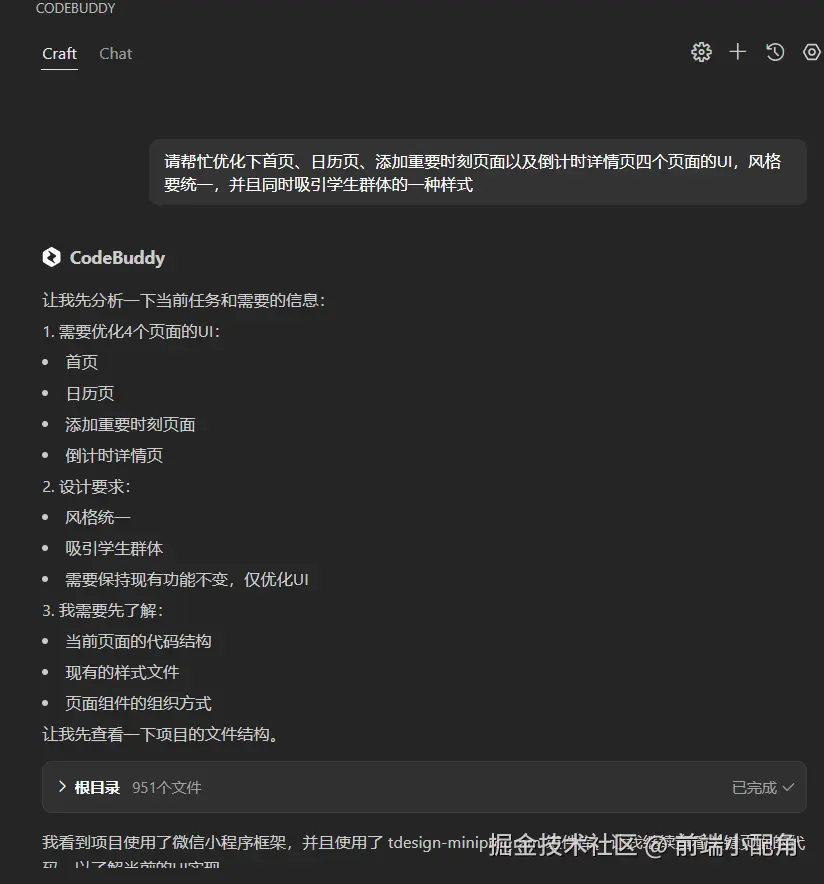The height and width of the screenshot is (884, 824).
Task: Open the conversation history clock icon
Action: point(775,52)
